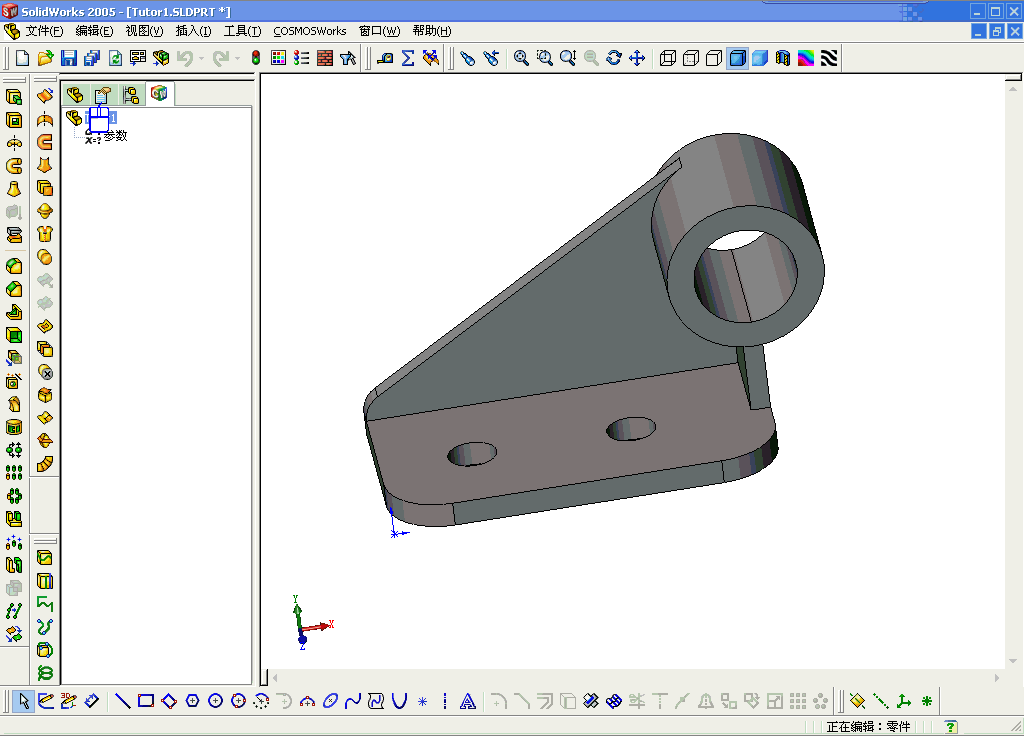Open the Undo history dropdown arrow
The height and width of the screenshot is (736, 1024).
pos(201,59)
